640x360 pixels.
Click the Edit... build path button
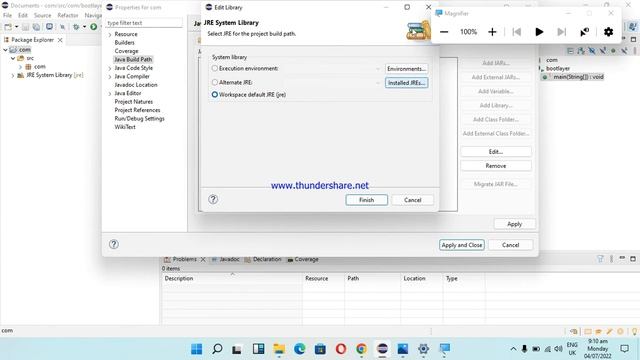[x=496, y=151]
